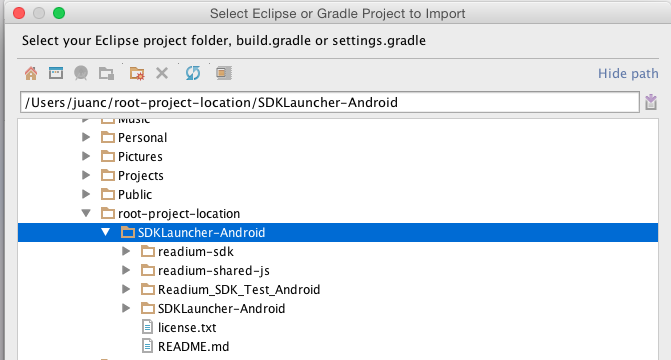
Task: Collapse the root-project-location folder
Action: 86,213
